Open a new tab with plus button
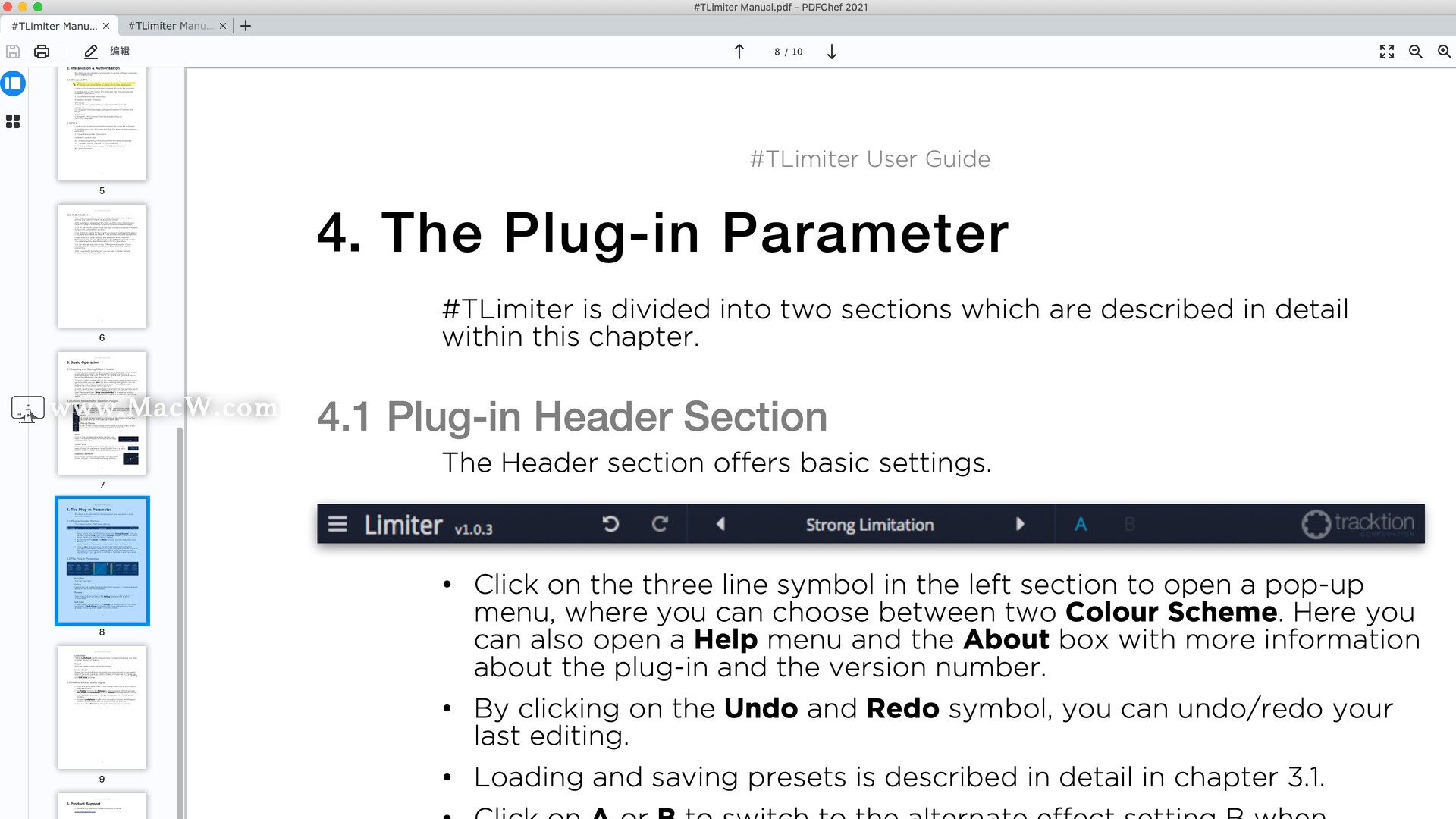This screenshot has height=819, width=1456. tap(246, 26)
